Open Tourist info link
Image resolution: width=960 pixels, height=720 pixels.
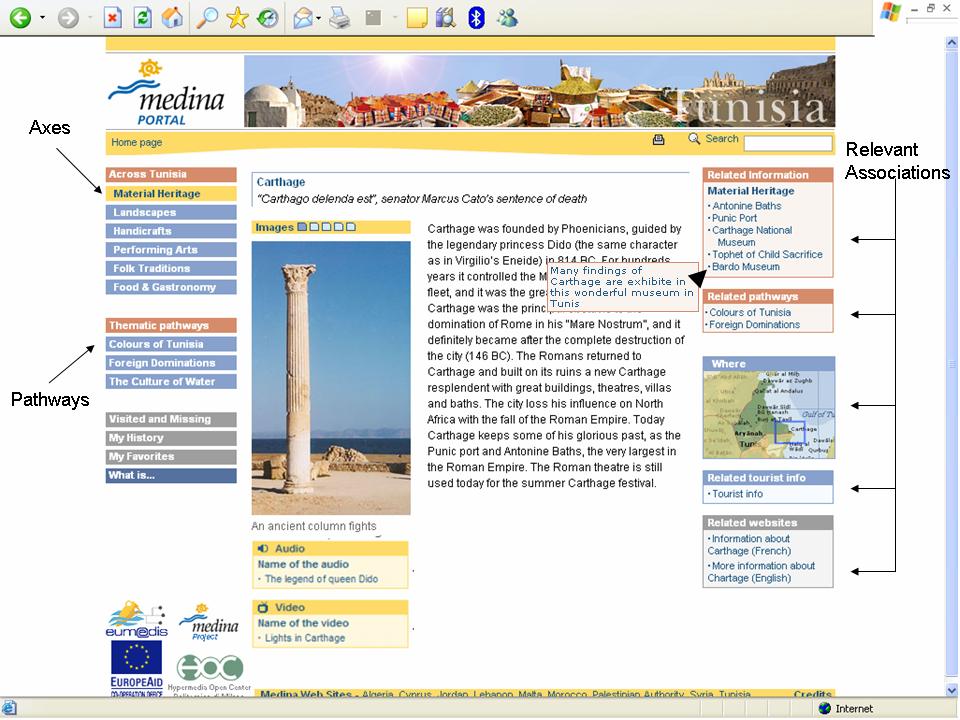737,494
